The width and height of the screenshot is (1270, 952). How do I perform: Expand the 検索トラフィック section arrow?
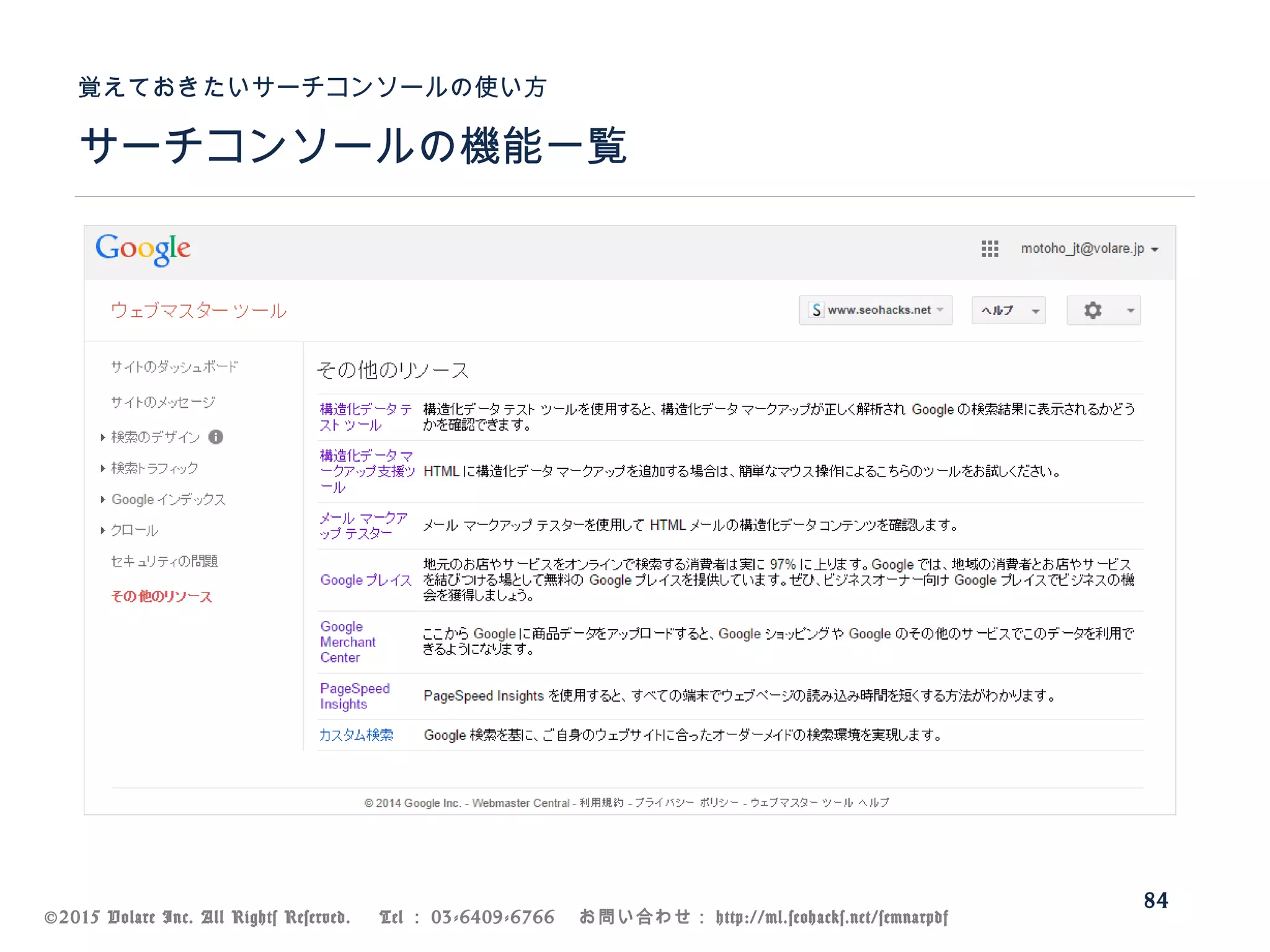(x=103, y=469)
